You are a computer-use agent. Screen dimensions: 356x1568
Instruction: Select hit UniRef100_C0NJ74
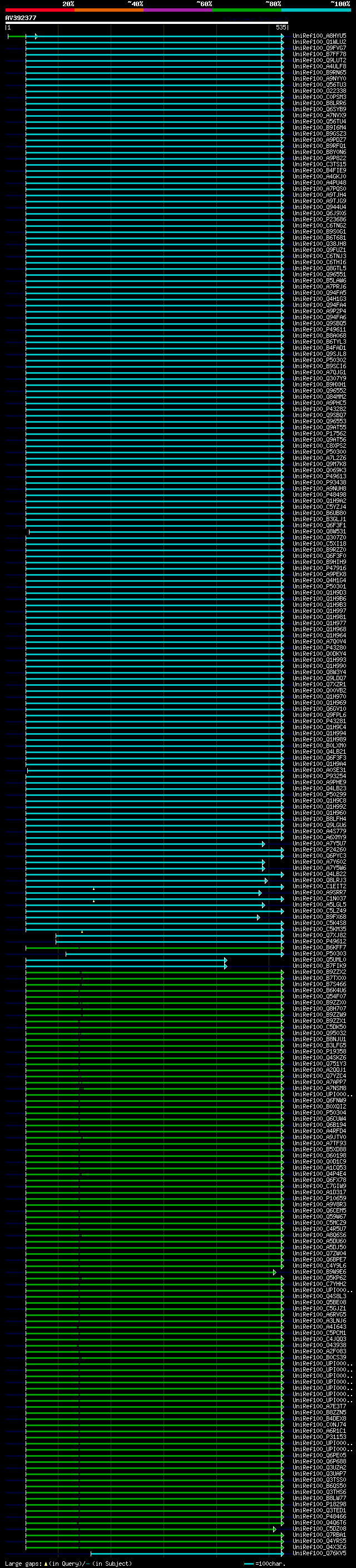[319, 1424]
